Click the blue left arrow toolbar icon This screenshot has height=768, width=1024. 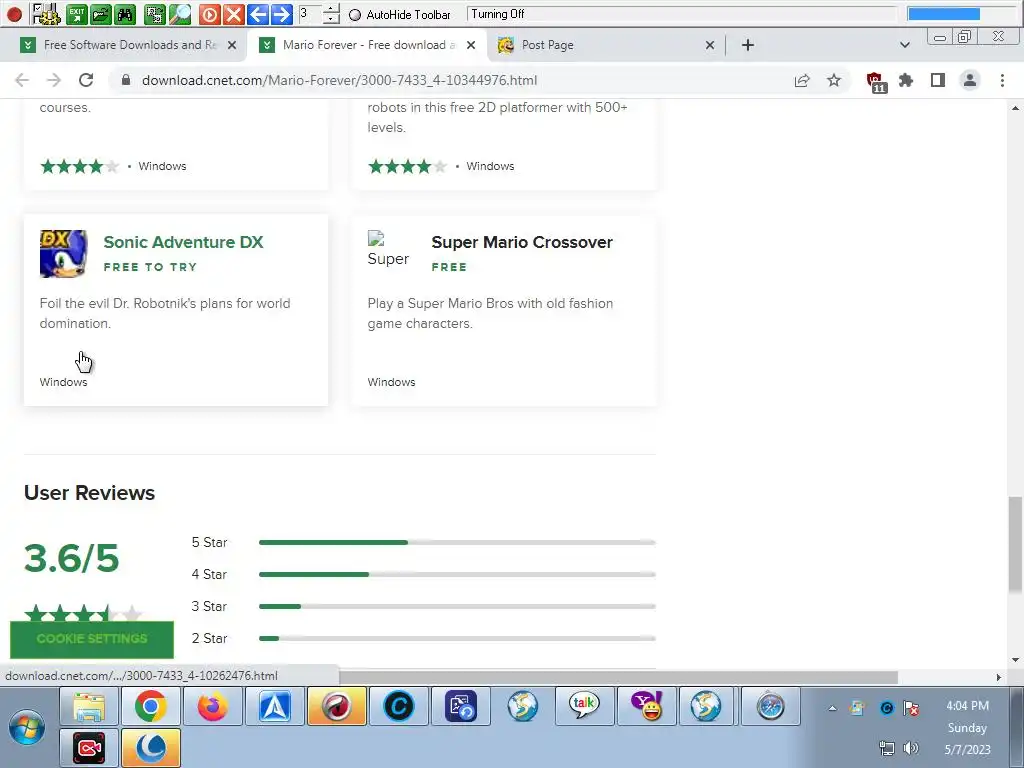click(x=257, y=14)
